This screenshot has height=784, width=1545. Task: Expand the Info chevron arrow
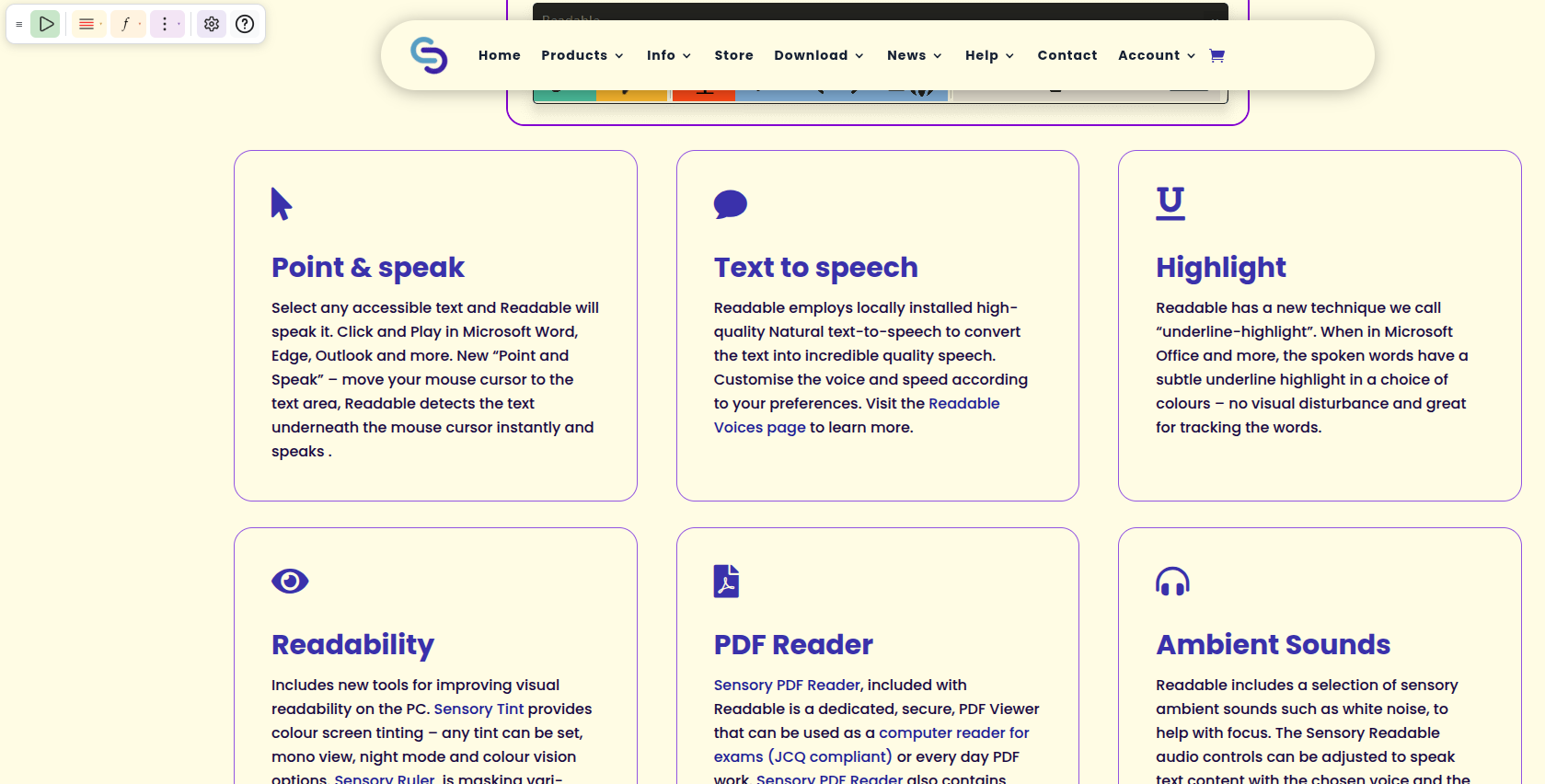[x=686, y=56]
